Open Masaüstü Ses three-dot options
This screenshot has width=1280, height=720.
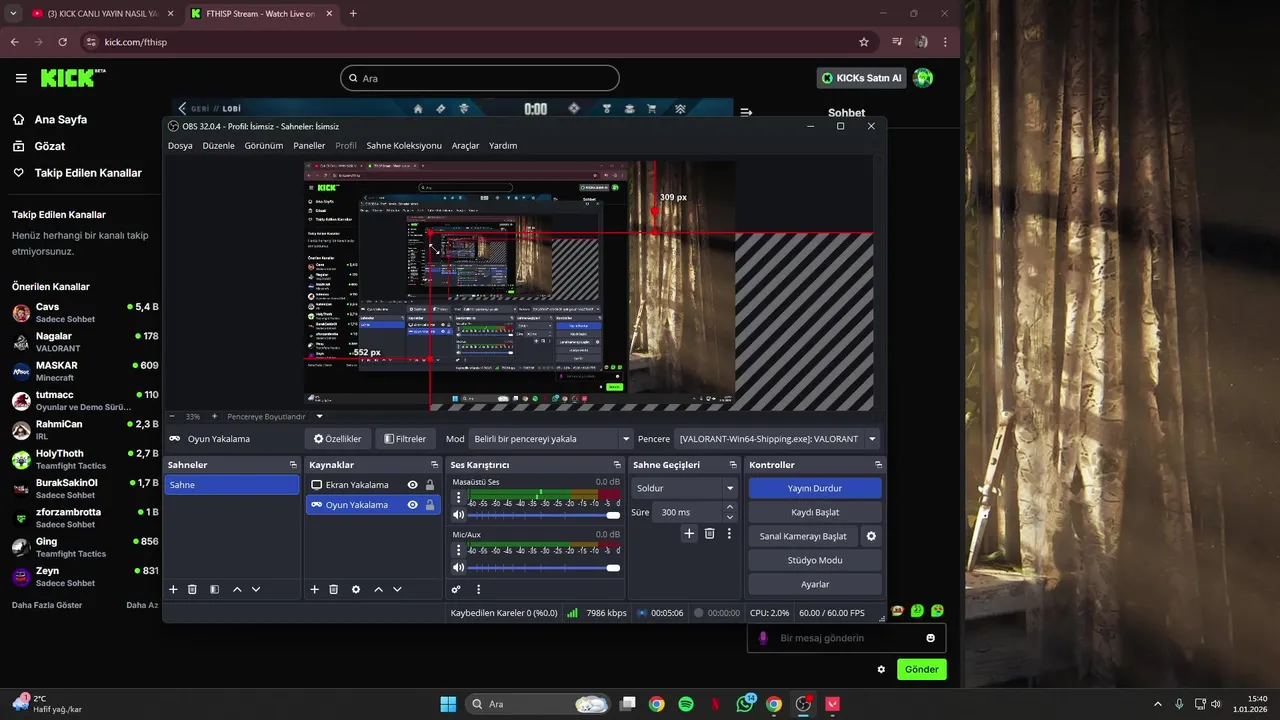[x=459, y=497]
